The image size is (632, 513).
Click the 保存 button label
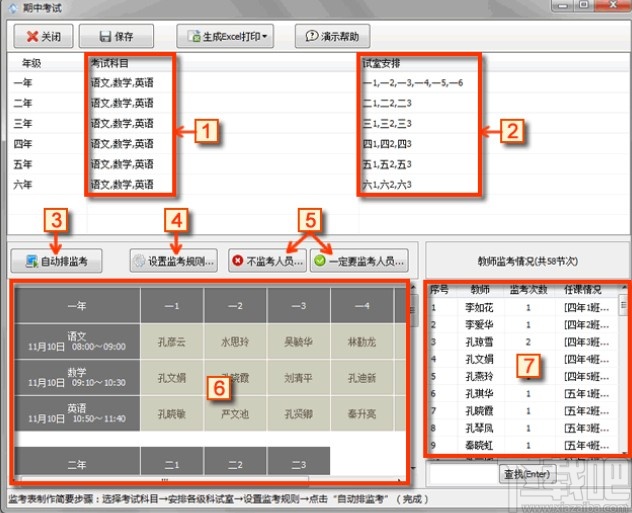click(x=124, y=37)
